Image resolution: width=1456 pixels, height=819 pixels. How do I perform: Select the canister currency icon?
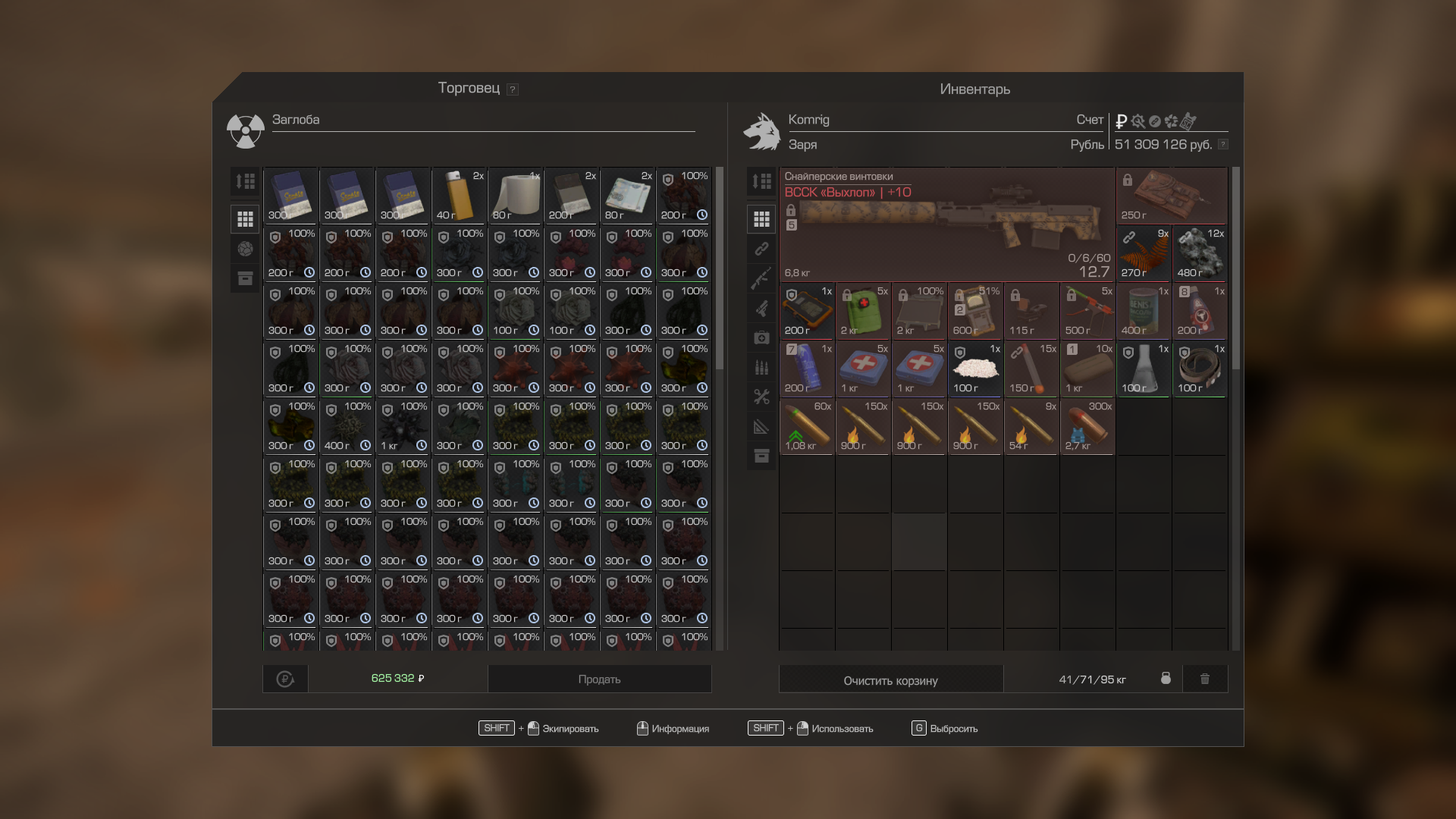coord(1188,121)
